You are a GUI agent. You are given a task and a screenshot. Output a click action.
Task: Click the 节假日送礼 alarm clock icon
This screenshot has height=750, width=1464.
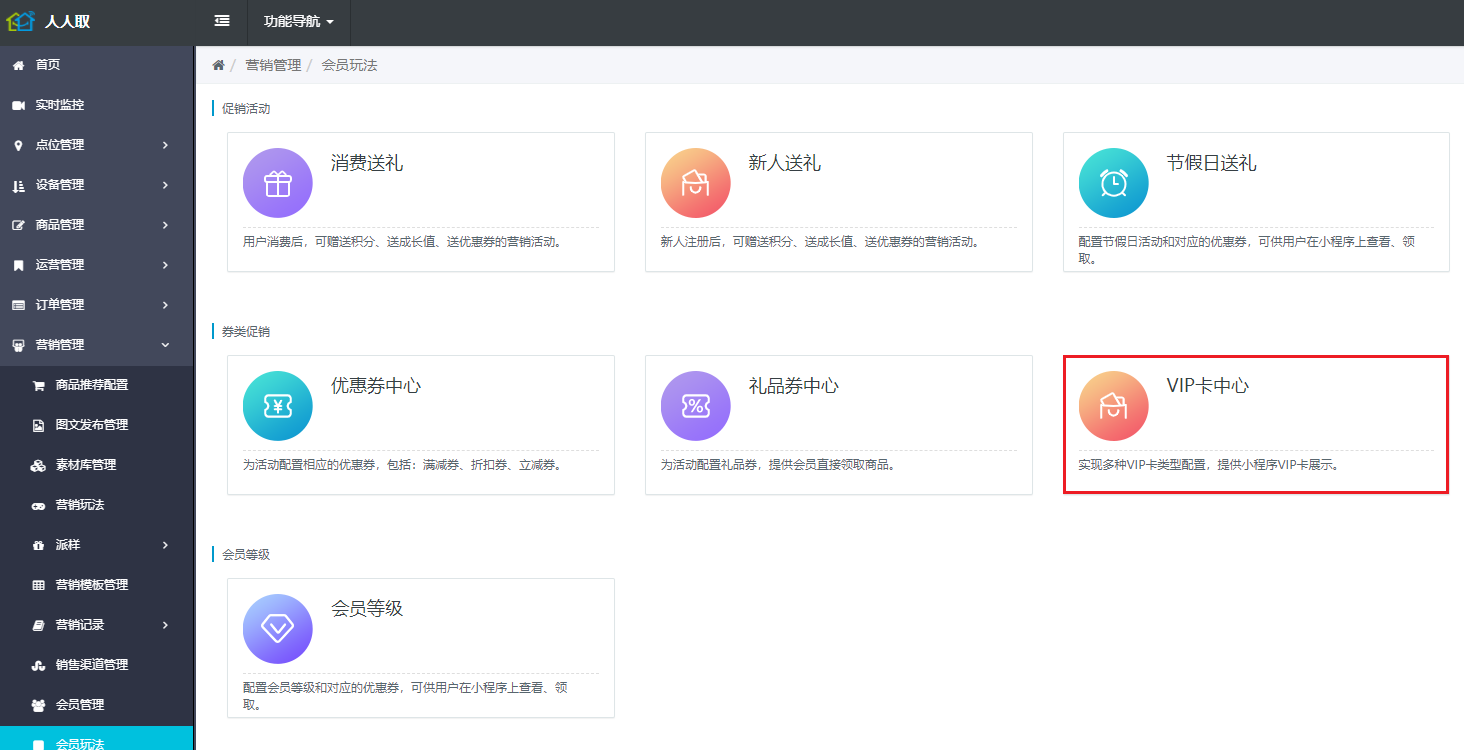click(x=1113, y=183)
